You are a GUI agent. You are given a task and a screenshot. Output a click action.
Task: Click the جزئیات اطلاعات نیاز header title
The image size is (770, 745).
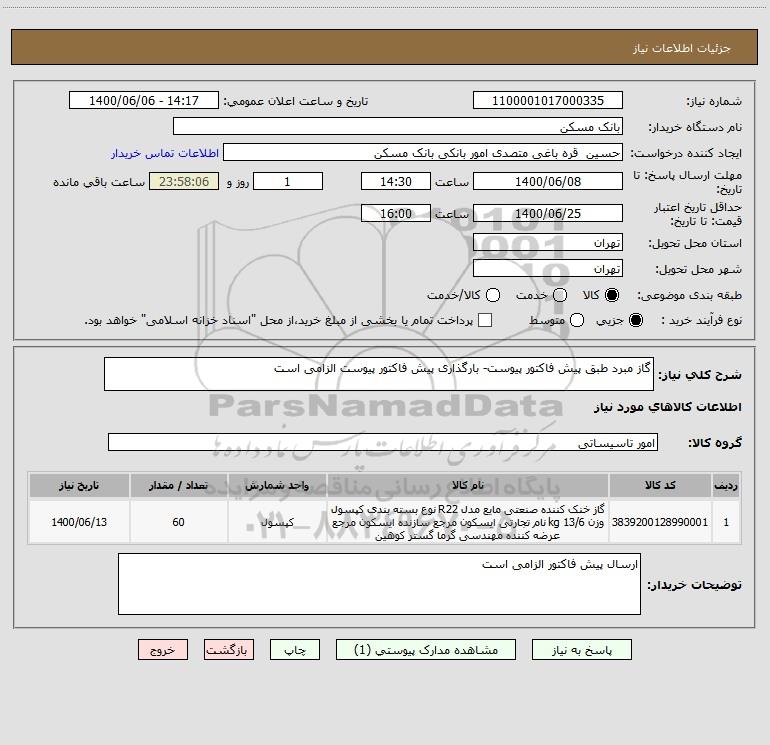point(682,48)
